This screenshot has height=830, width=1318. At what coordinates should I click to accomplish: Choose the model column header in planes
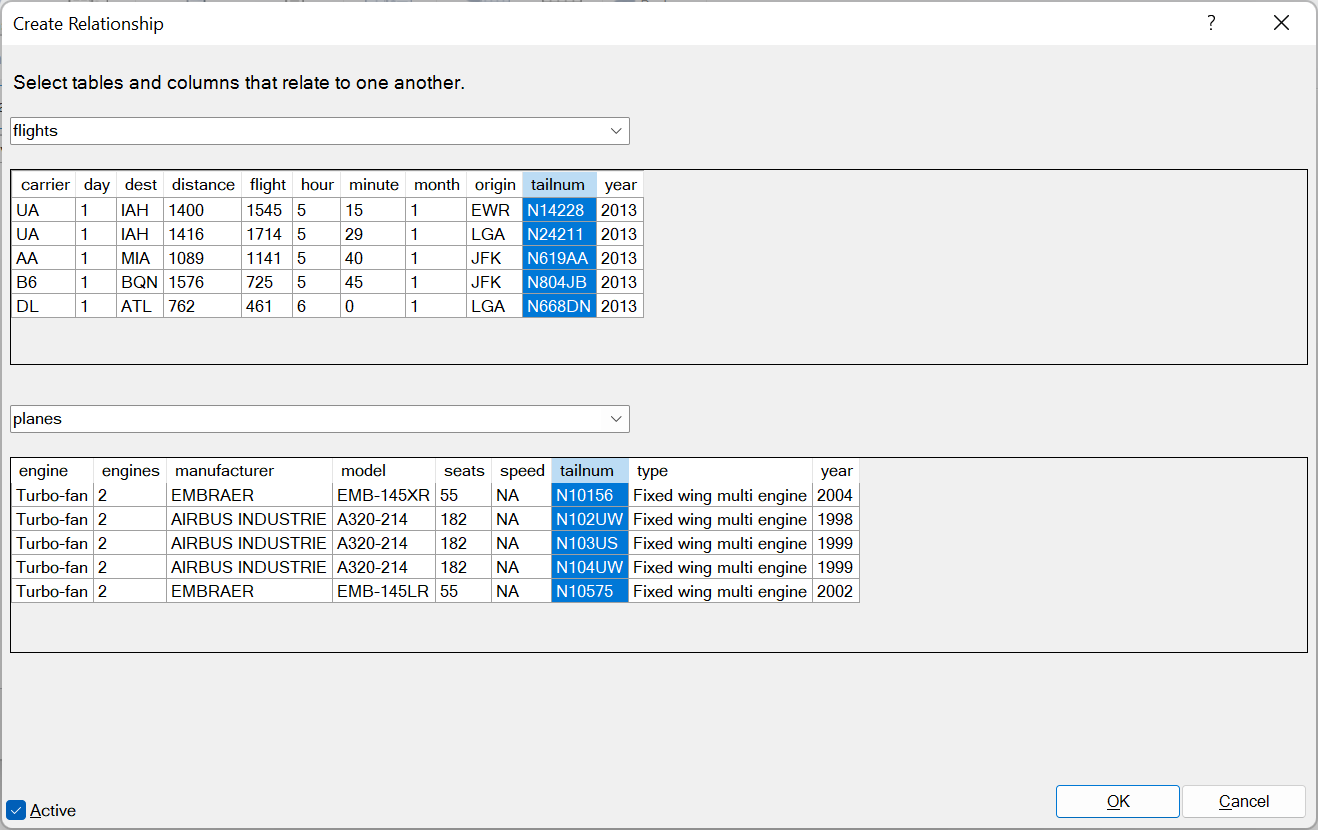click(x=363, y=471)
